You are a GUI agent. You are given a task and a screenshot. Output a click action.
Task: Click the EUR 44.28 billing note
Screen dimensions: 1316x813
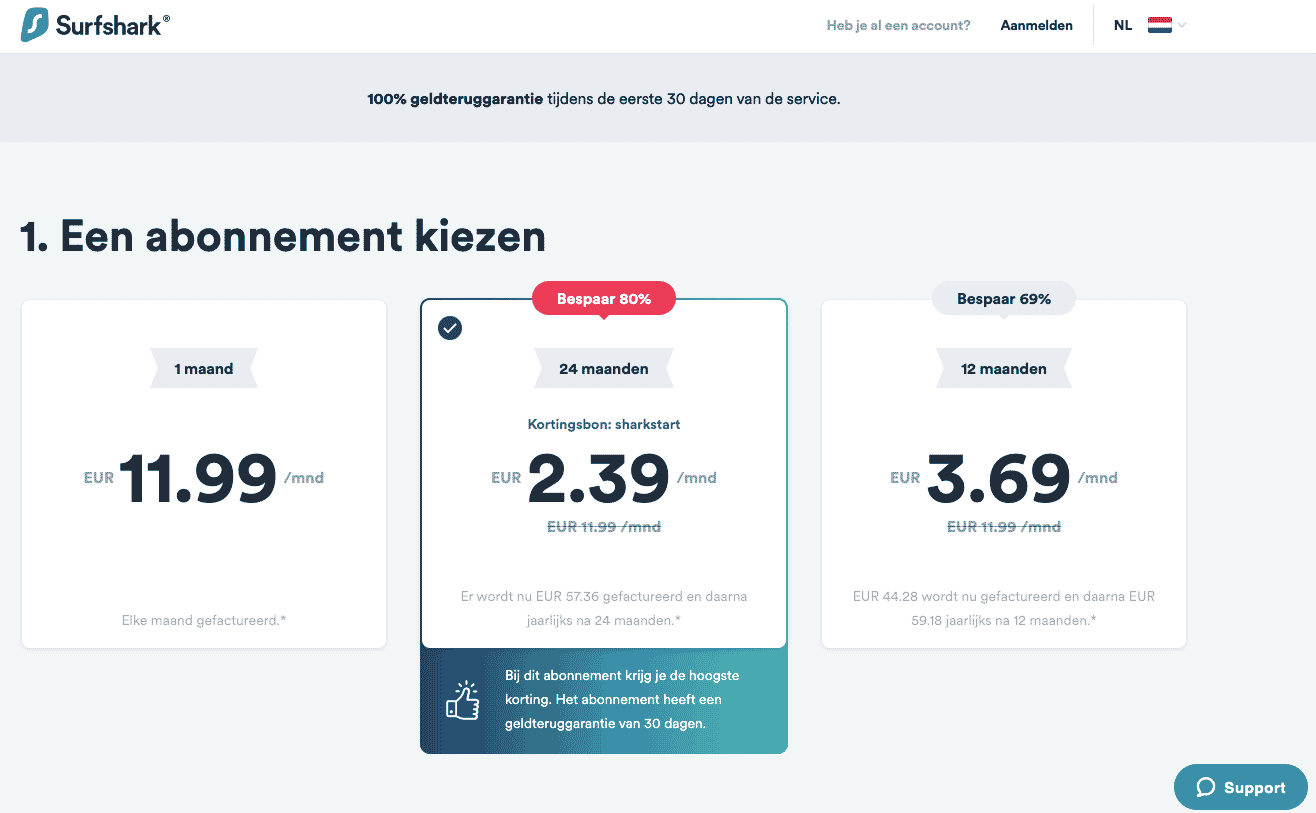coord(1004,608)
